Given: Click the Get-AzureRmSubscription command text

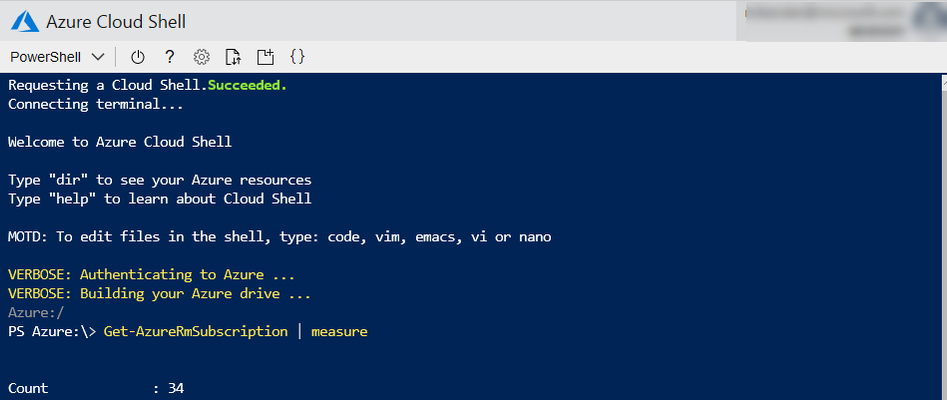Looking at the screenshot, I should coord(196,332).
